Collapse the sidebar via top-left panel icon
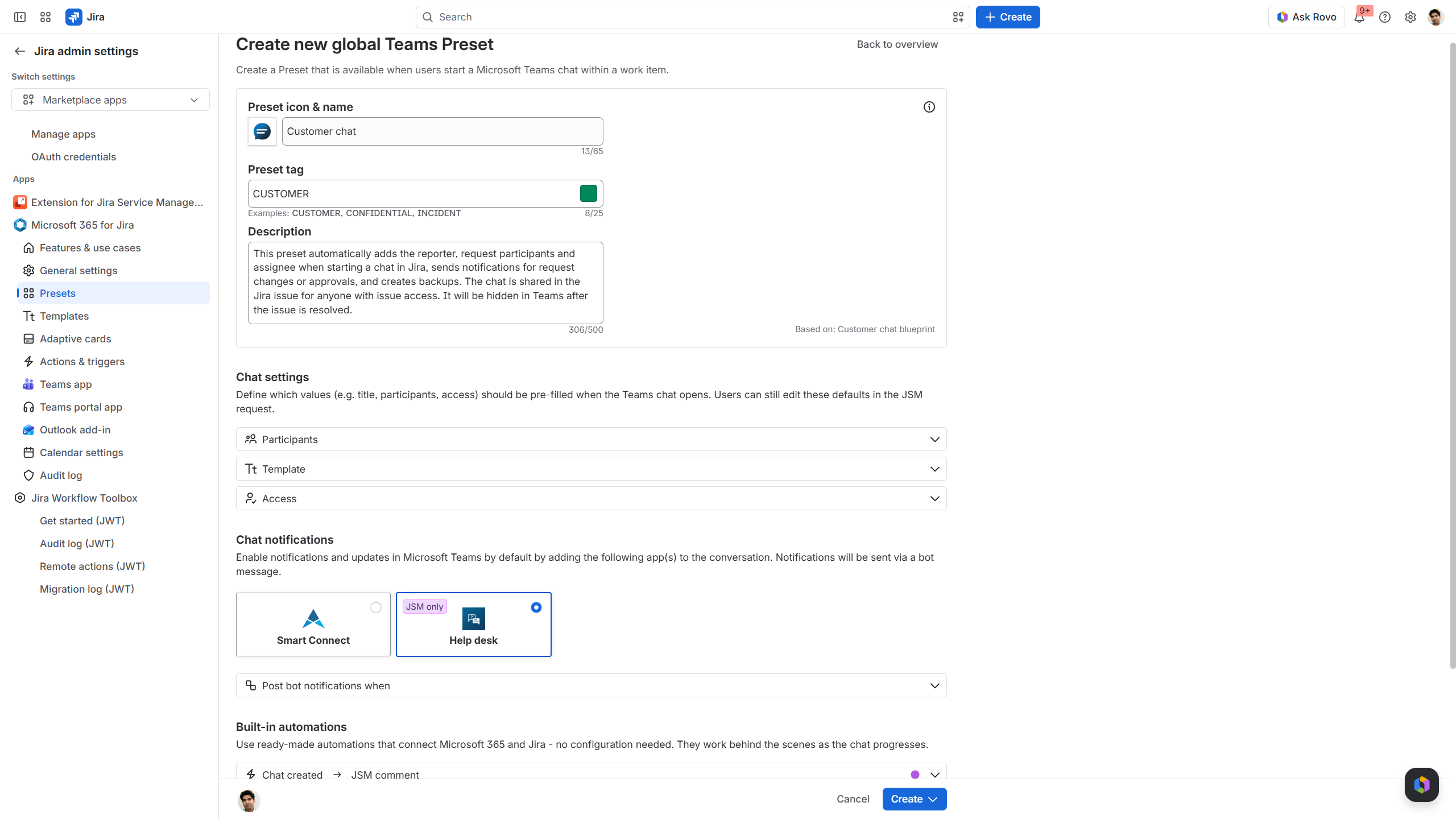1456x819 pixels. [20, 17]
